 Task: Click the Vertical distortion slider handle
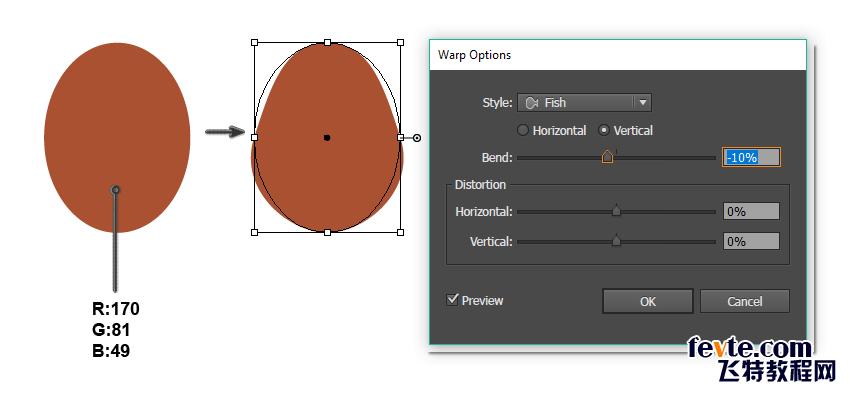[616, 241]
